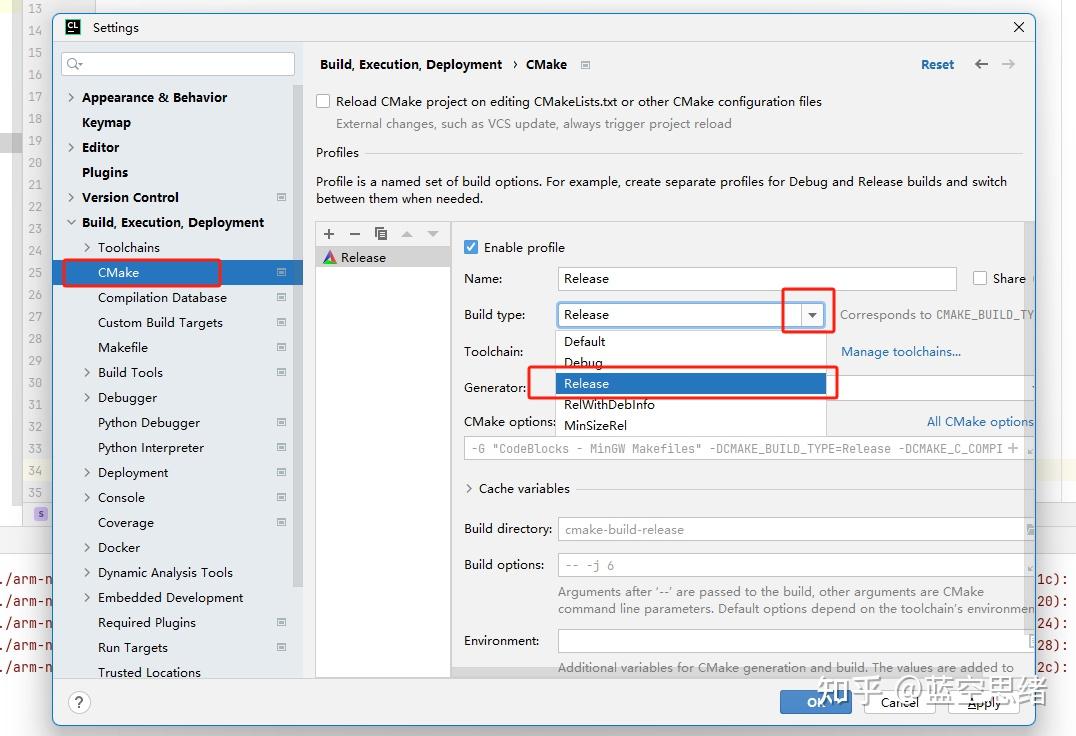Open help with the question mark icon

click(79, 702)
